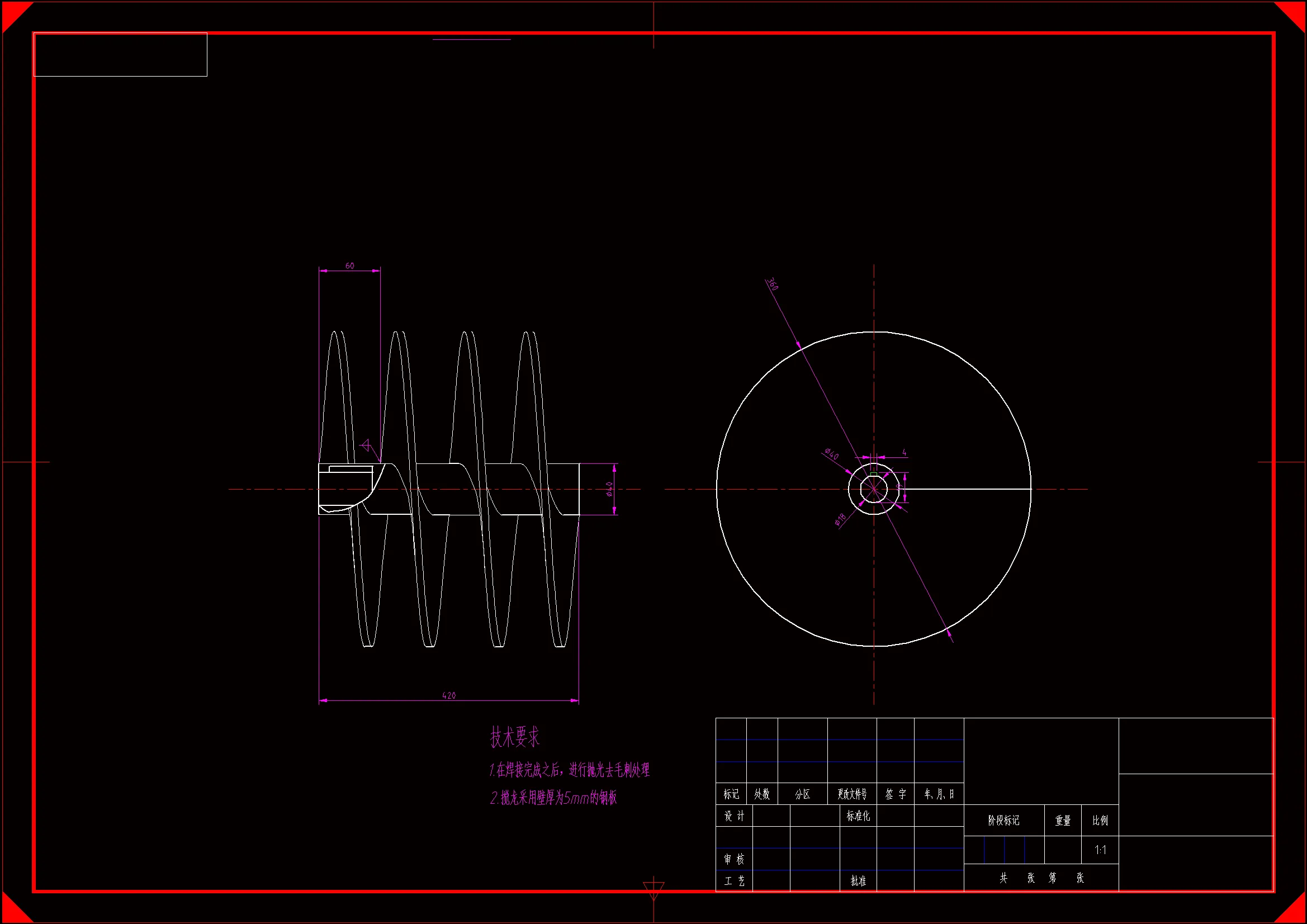Viewport: 1307px width, 924px height.
Task: Select the 4 keyway width dimension
Action: click(x=904, y=453)
